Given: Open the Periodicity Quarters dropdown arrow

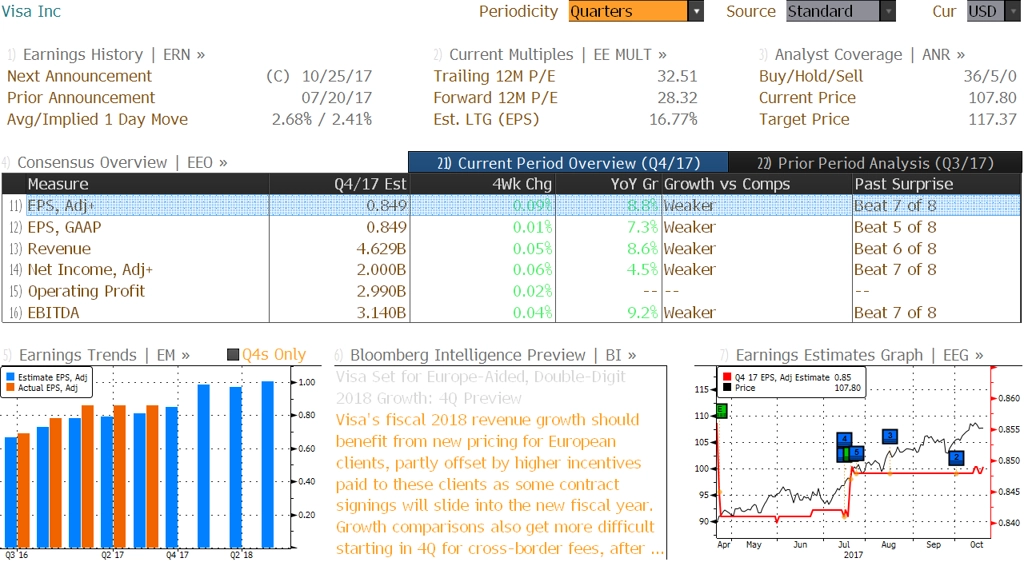Looking at the screenshot, I should [696, 11].
